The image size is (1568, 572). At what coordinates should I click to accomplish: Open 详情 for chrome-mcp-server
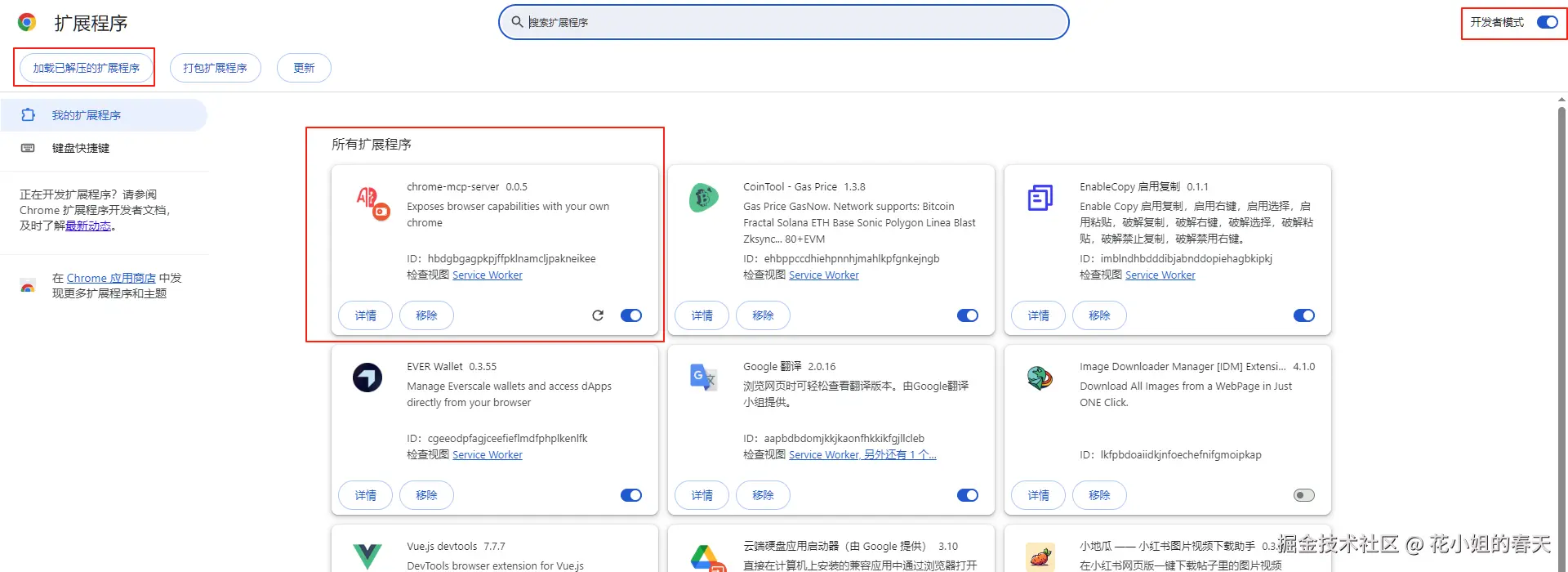click(x=366, y=315)
